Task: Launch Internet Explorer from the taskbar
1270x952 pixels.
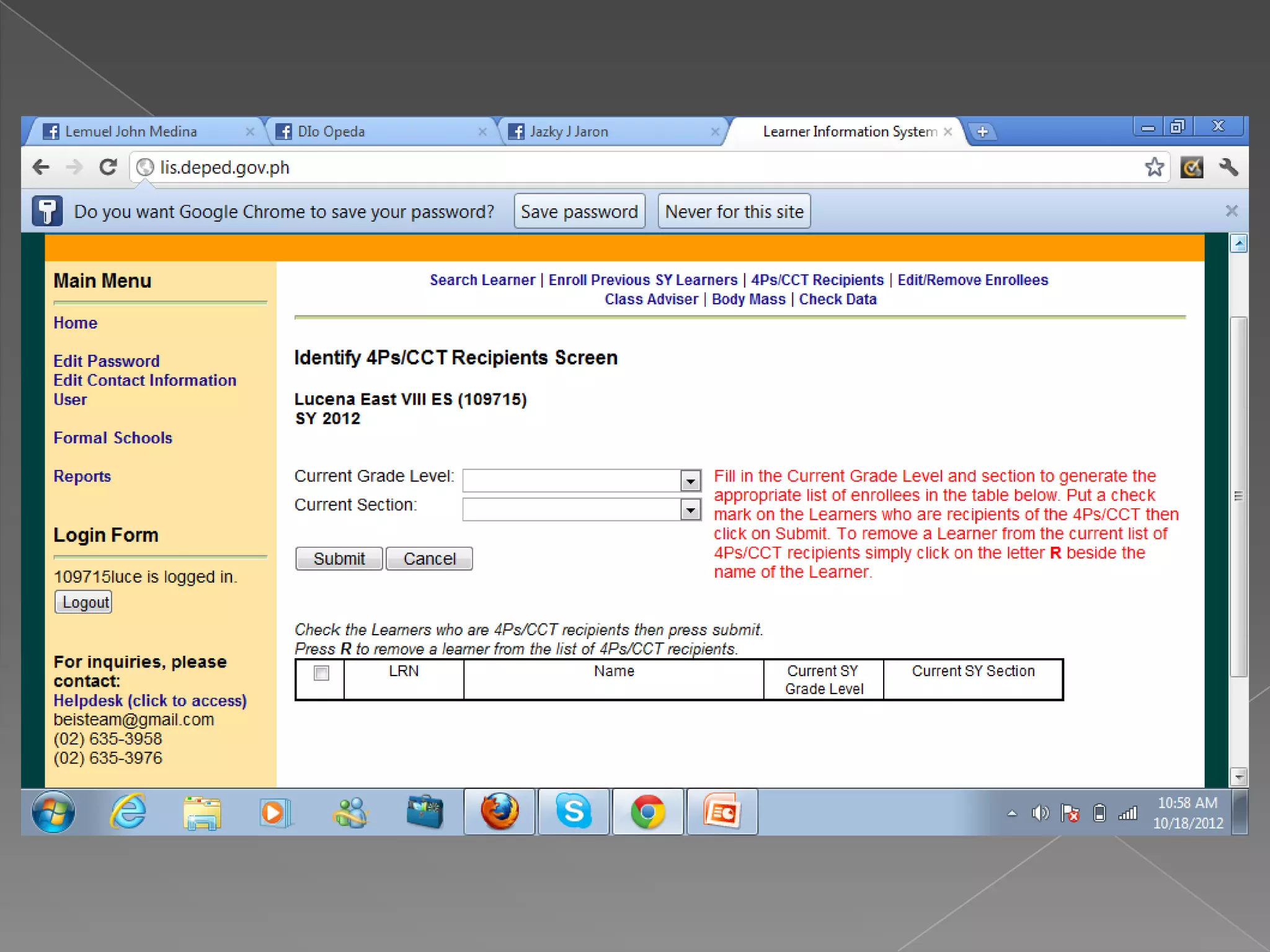Action: (128, 811)
